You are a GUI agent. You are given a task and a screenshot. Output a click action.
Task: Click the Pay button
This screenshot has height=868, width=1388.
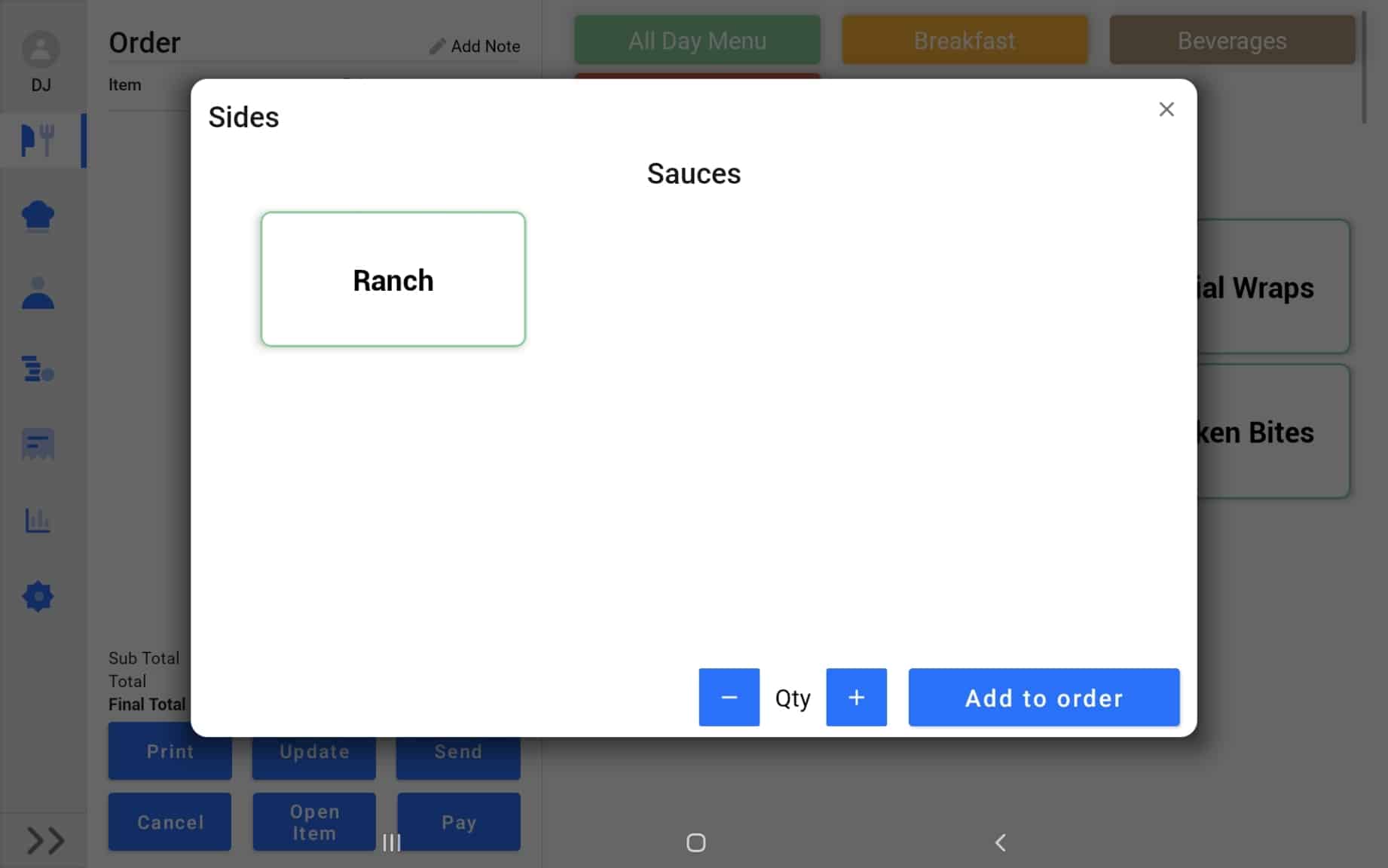pyautogui.click(x=458, y=821)
